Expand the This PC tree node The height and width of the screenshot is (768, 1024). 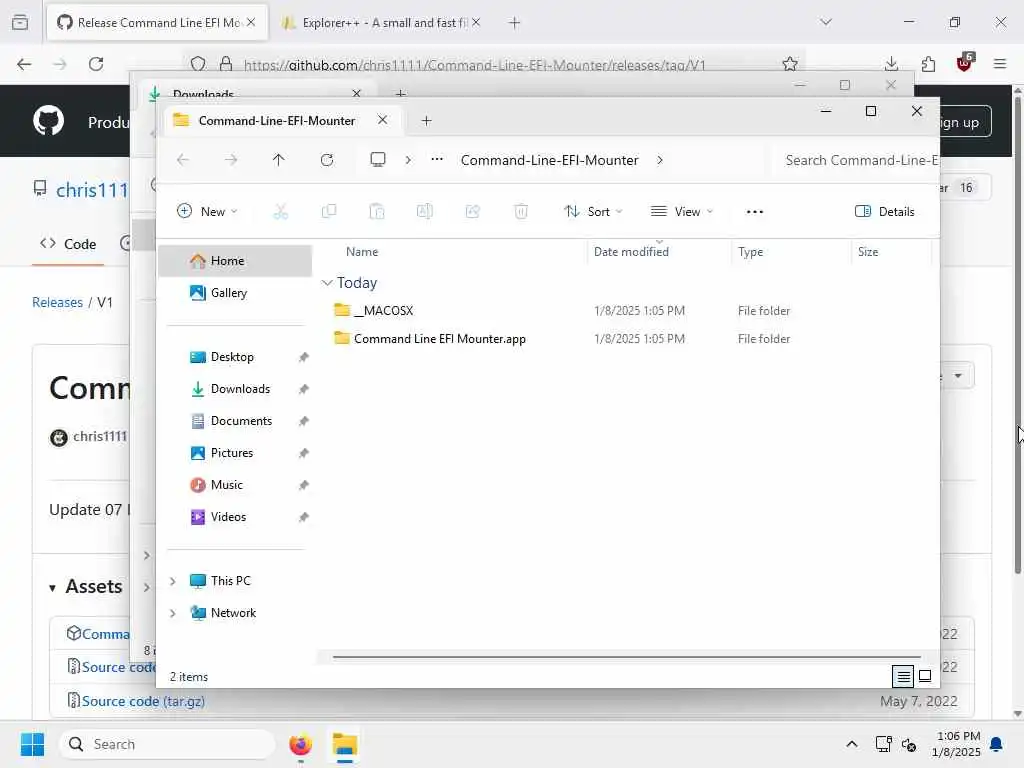172,581
